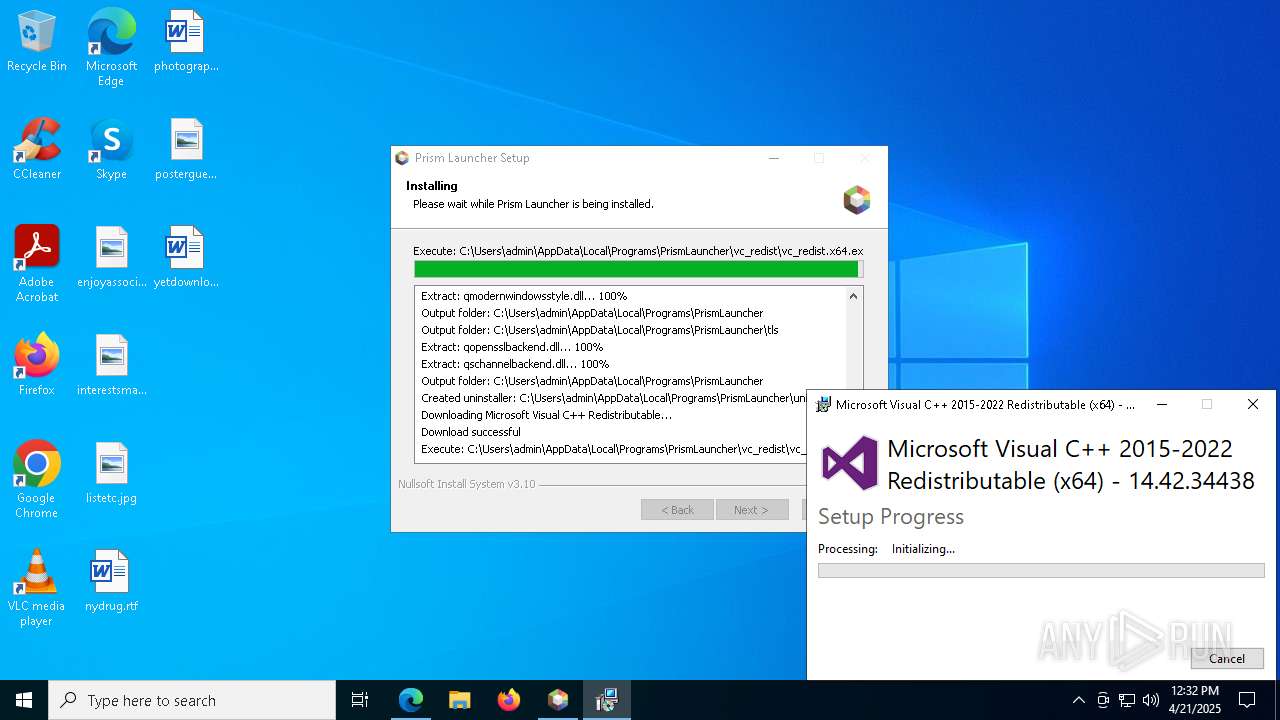
Task: Click the taskbar clock showing 12:32 PM
Action: 1195,700
